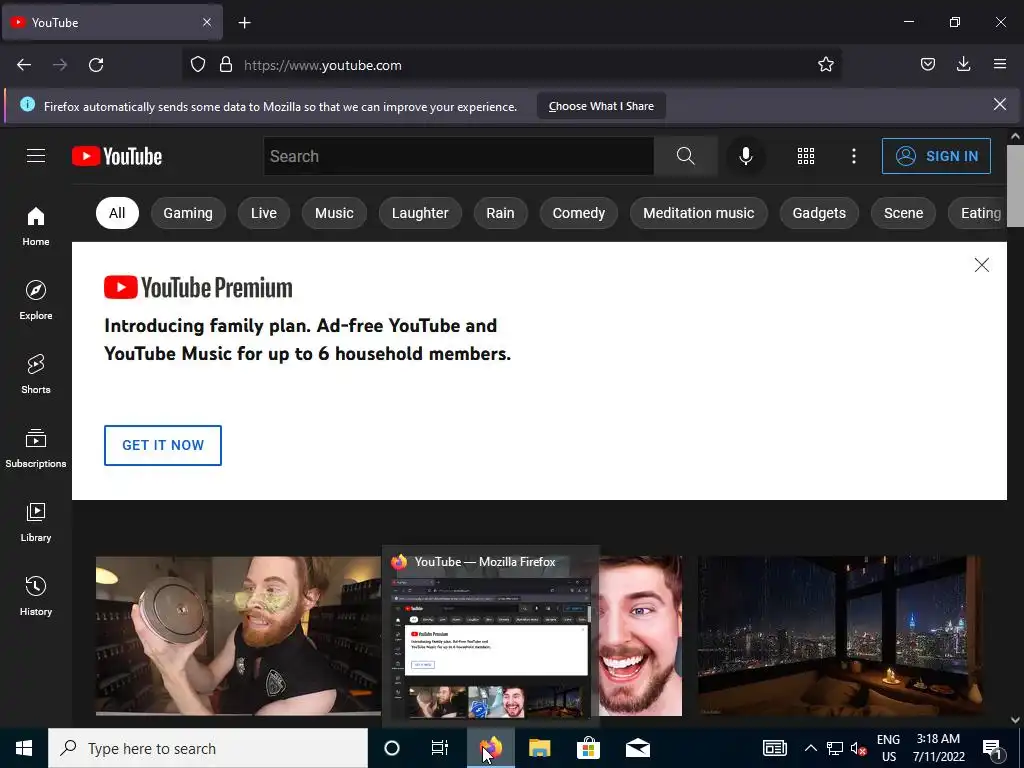1024x768 pixels.
Task: Open tracking protection shield icon
Action: pos(198,65)
